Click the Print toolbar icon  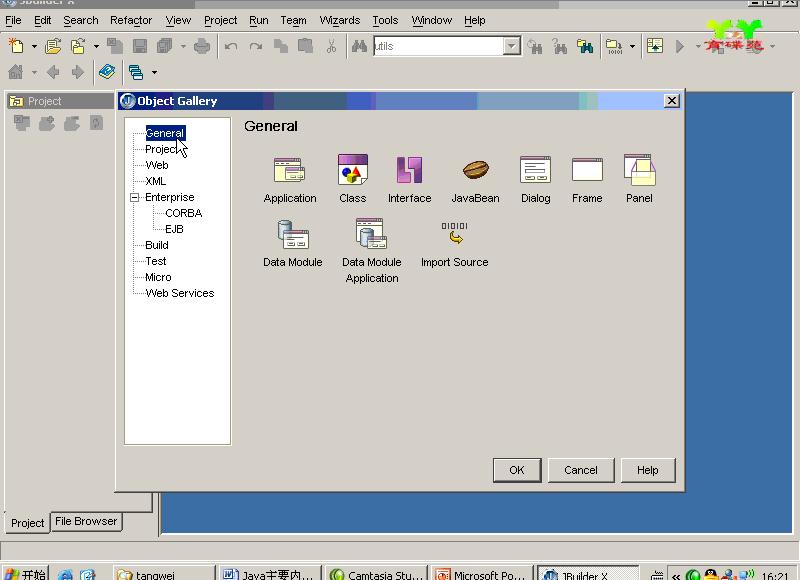[202, 46]
